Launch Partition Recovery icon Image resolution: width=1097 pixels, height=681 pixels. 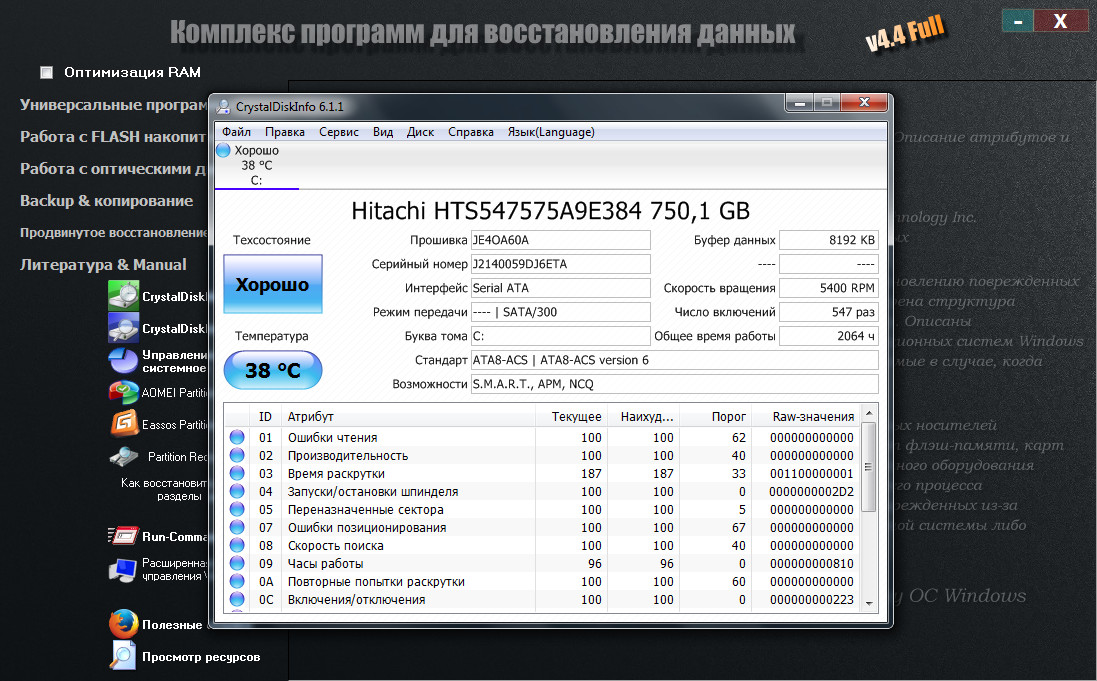124,456
